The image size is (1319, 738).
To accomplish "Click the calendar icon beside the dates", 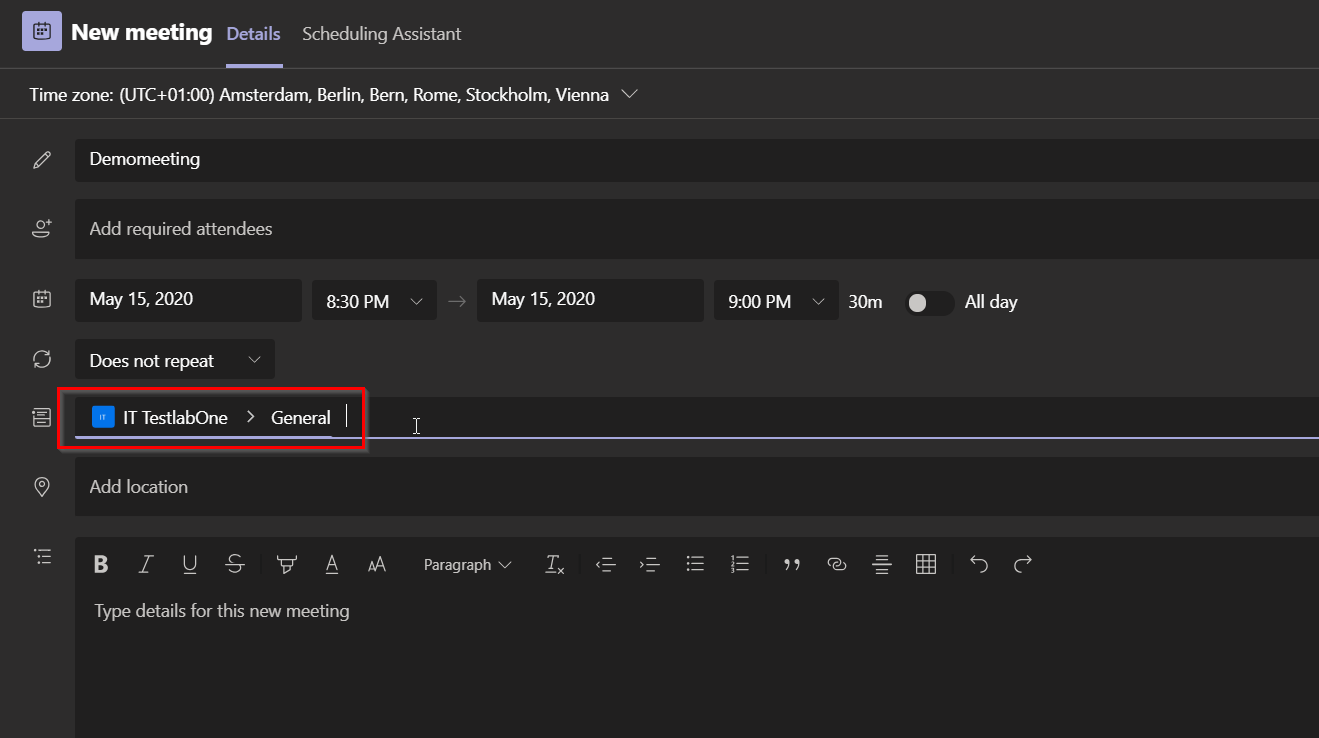I will (x=42, y=299).
